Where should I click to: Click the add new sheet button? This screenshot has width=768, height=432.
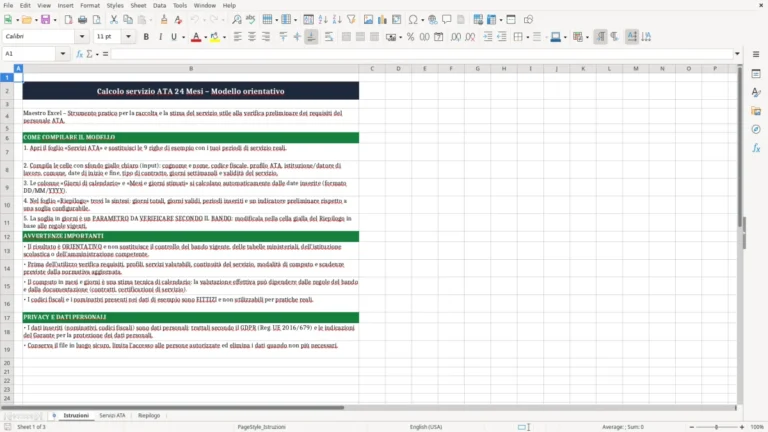[54, 415]
